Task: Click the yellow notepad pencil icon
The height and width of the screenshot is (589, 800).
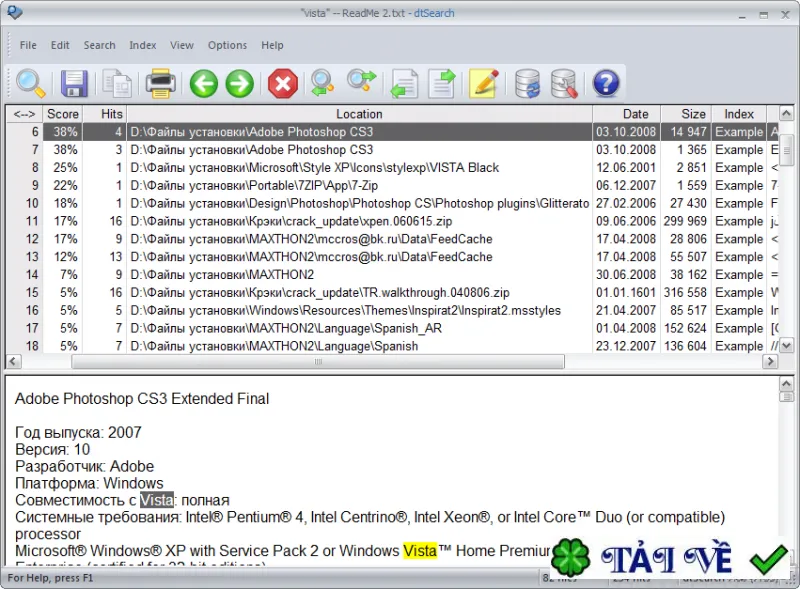Action: tap(484, 83)
